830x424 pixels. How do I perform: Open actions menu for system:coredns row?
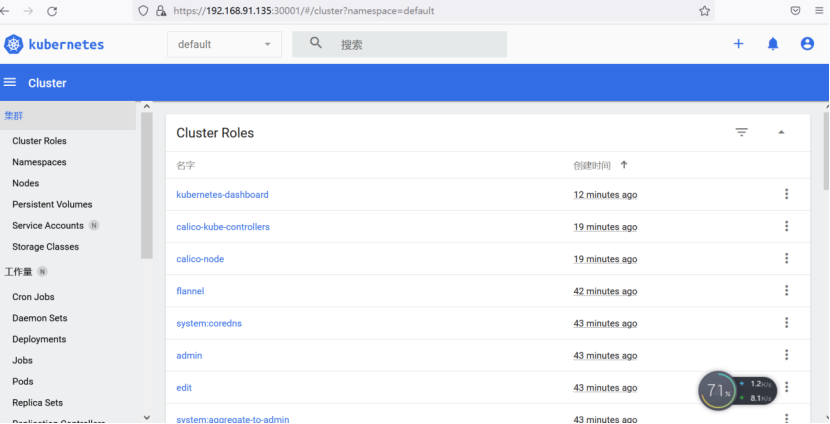coord(787,323)
